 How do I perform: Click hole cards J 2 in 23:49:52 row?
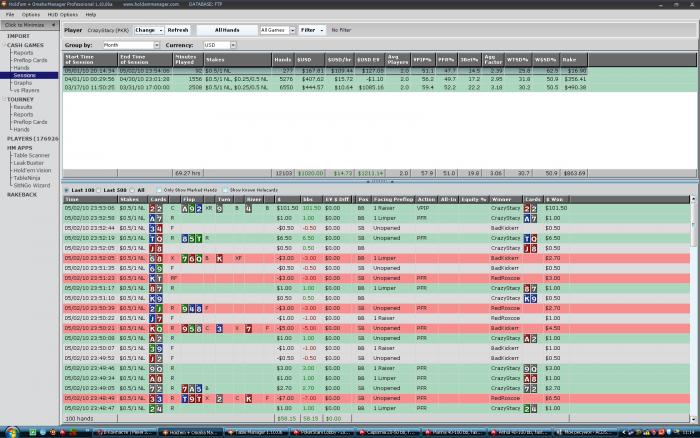pos(155,359)
